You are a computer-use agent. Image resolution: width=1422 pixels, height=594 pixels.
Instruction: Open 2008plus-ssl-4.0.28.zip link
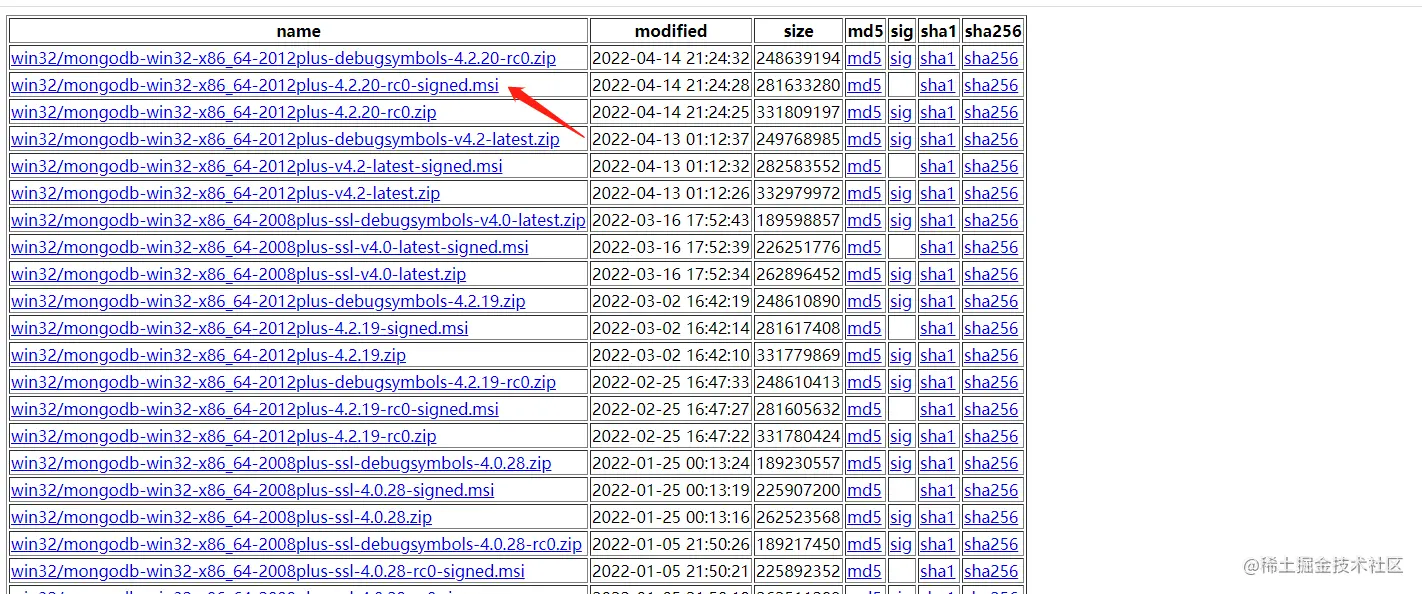[x=222, y=517]
